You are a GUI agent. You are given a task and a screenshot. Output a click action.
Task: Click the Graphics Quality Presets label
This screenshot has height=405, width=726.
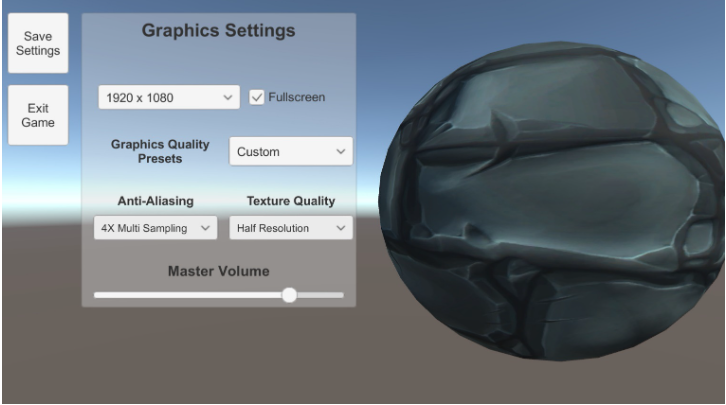160,151
